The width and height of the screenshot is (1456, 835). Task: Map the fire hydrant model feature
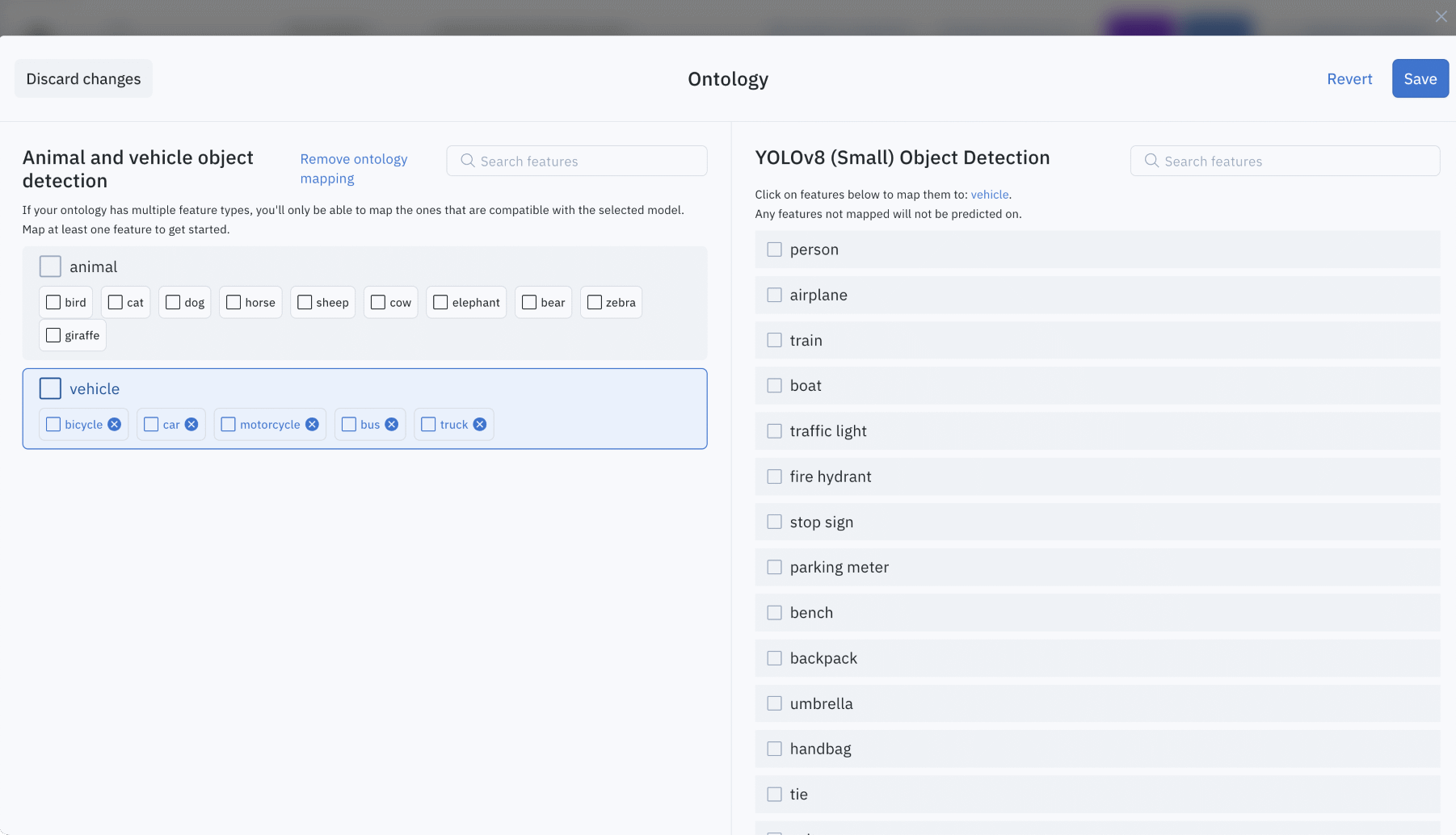(1097, 476)
